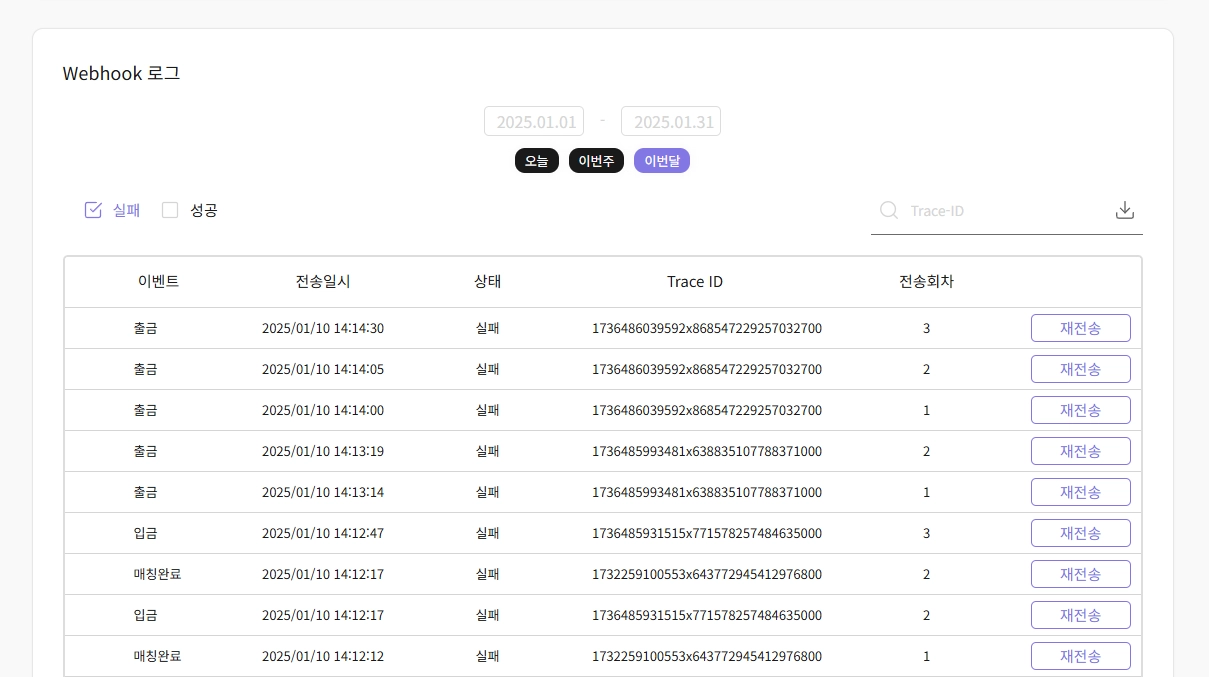The image size is (1209, 677).
Task: Click the Trace ID in the 14:14:30 row
Action: point(707,328)
